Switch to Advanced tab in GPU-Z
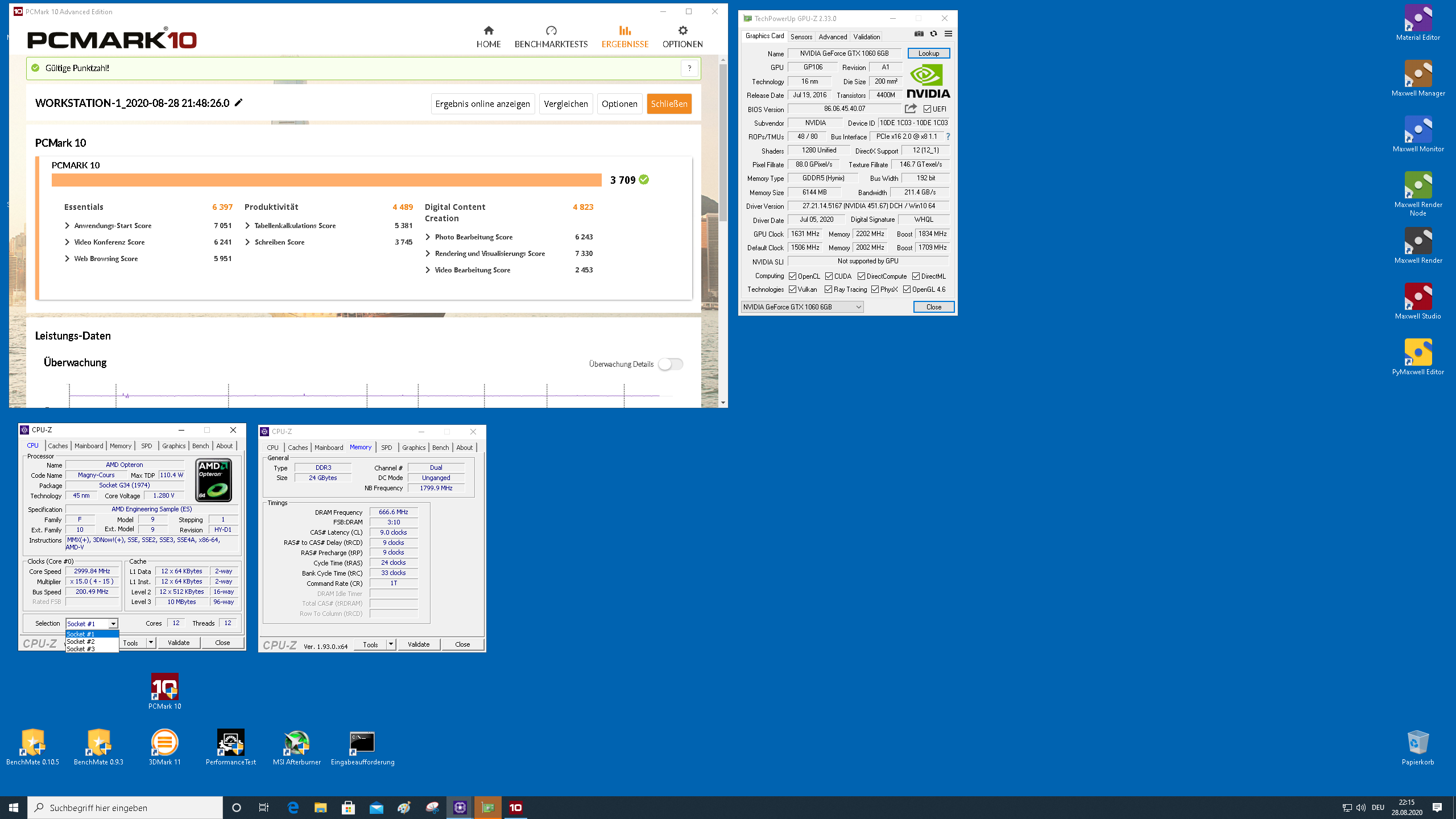This screenshot has width=1456, height=819. (x=833, y=37)
